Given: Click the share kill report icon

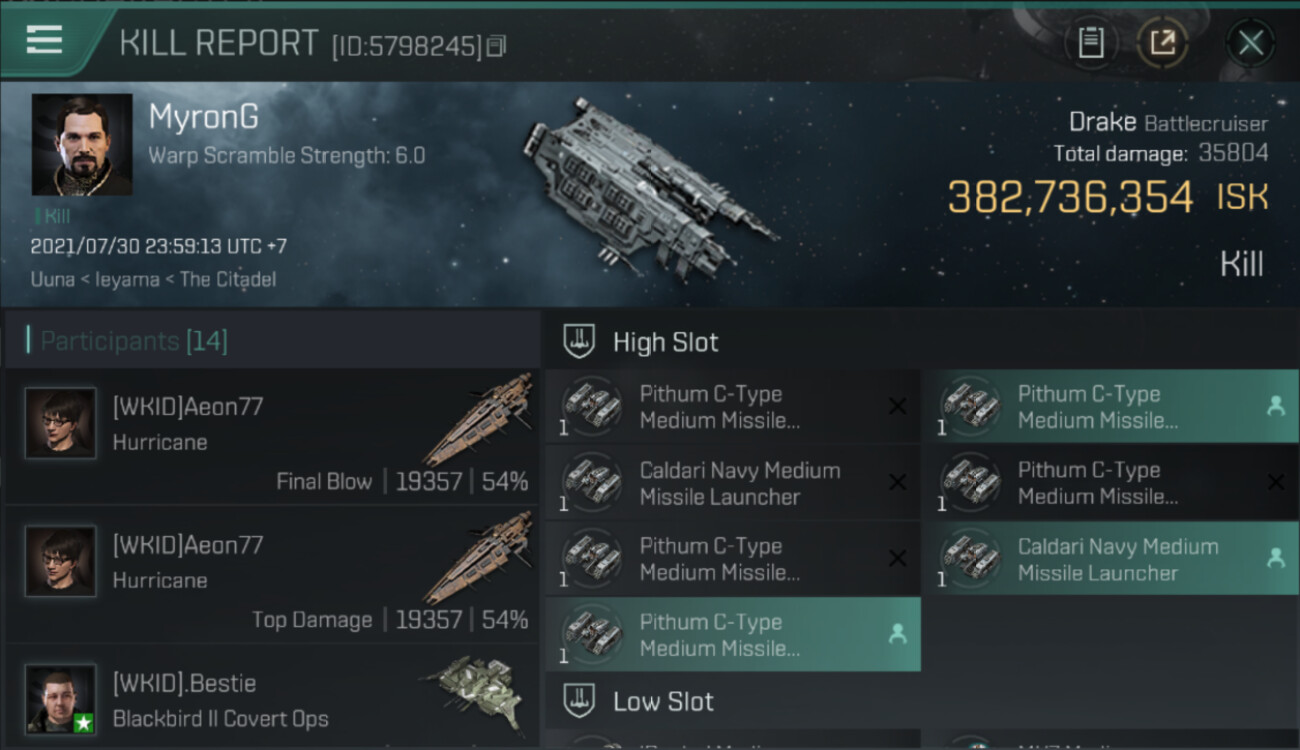Looking at the screenshot, I should point(1162,43).
